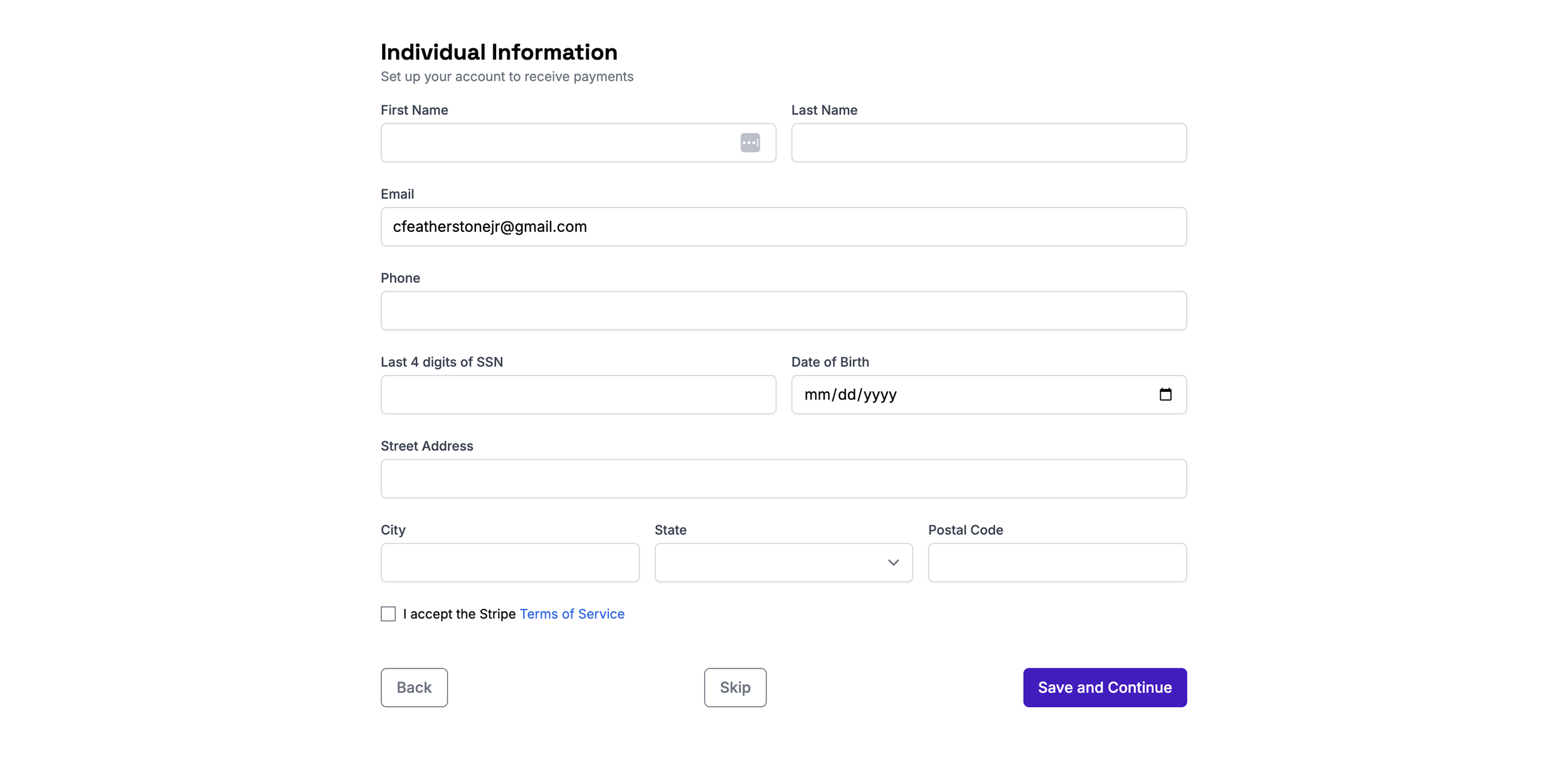The height and width of the screenshot is (765, 1568).
Task: Focus the First Name field
Action: (558, 142)
